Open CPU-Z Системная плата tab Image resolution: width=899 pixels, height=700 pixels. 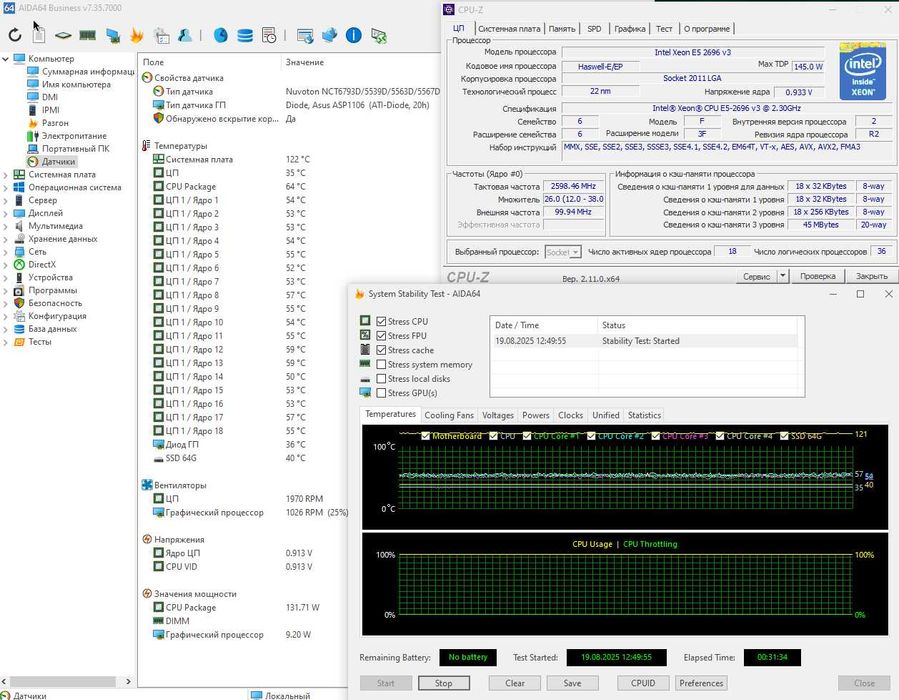[509, 29]
